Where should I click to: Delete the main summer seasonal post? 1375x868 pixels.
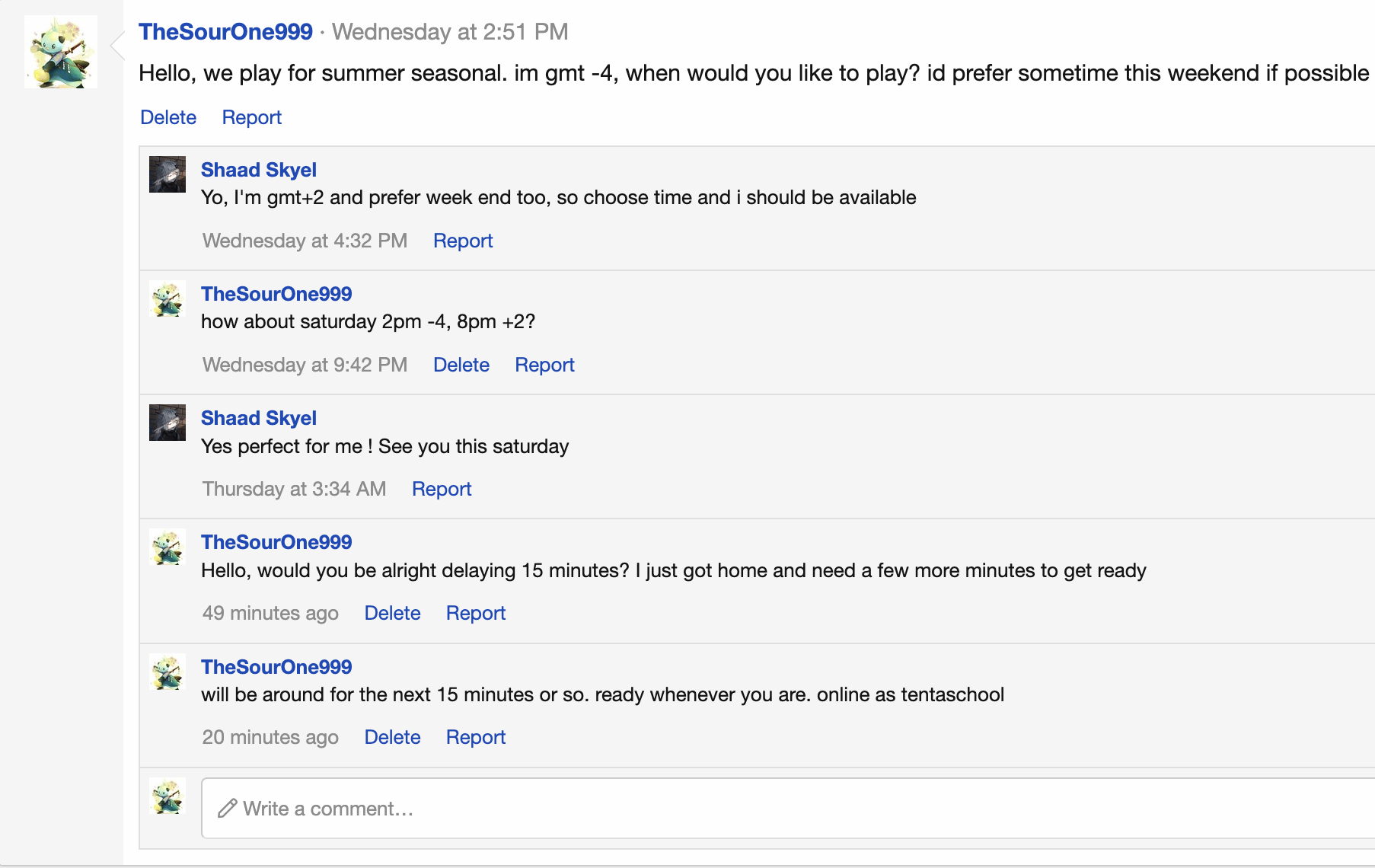tap(168, 117)
